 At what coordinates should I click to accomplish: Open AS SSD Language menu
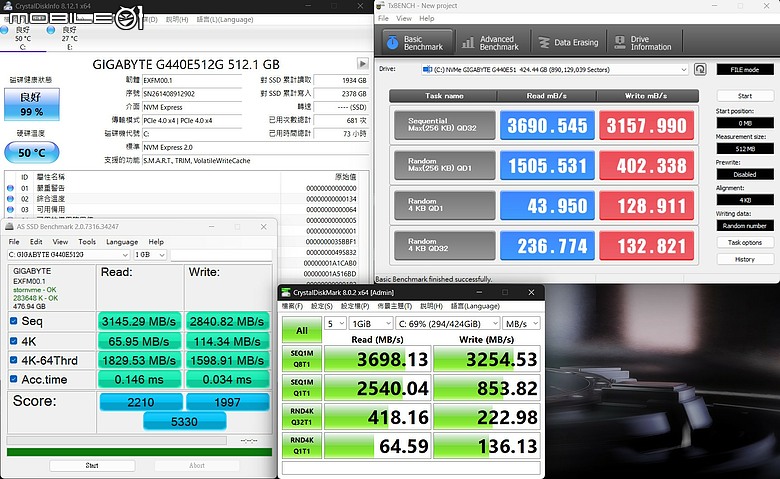coord(122,242)
